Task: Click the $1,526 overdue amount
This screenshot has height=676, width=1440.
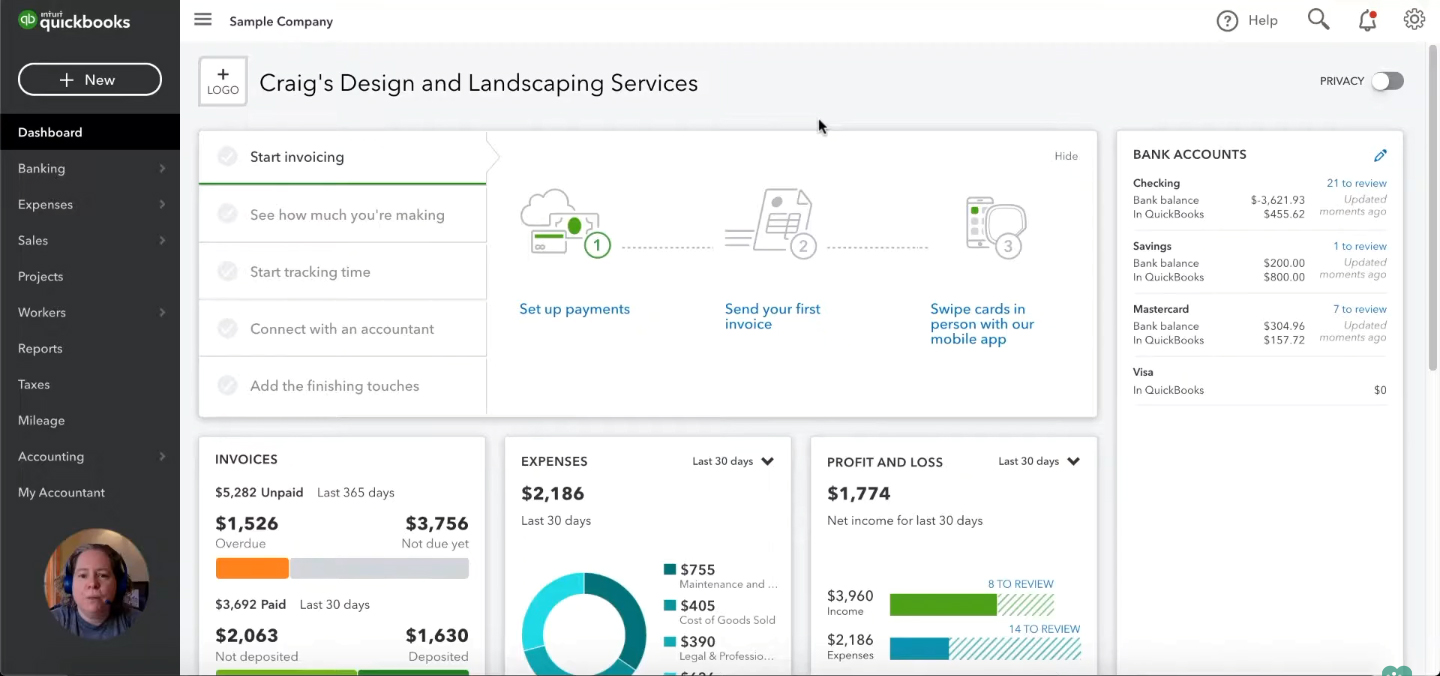Action: (x=247, y=523)
